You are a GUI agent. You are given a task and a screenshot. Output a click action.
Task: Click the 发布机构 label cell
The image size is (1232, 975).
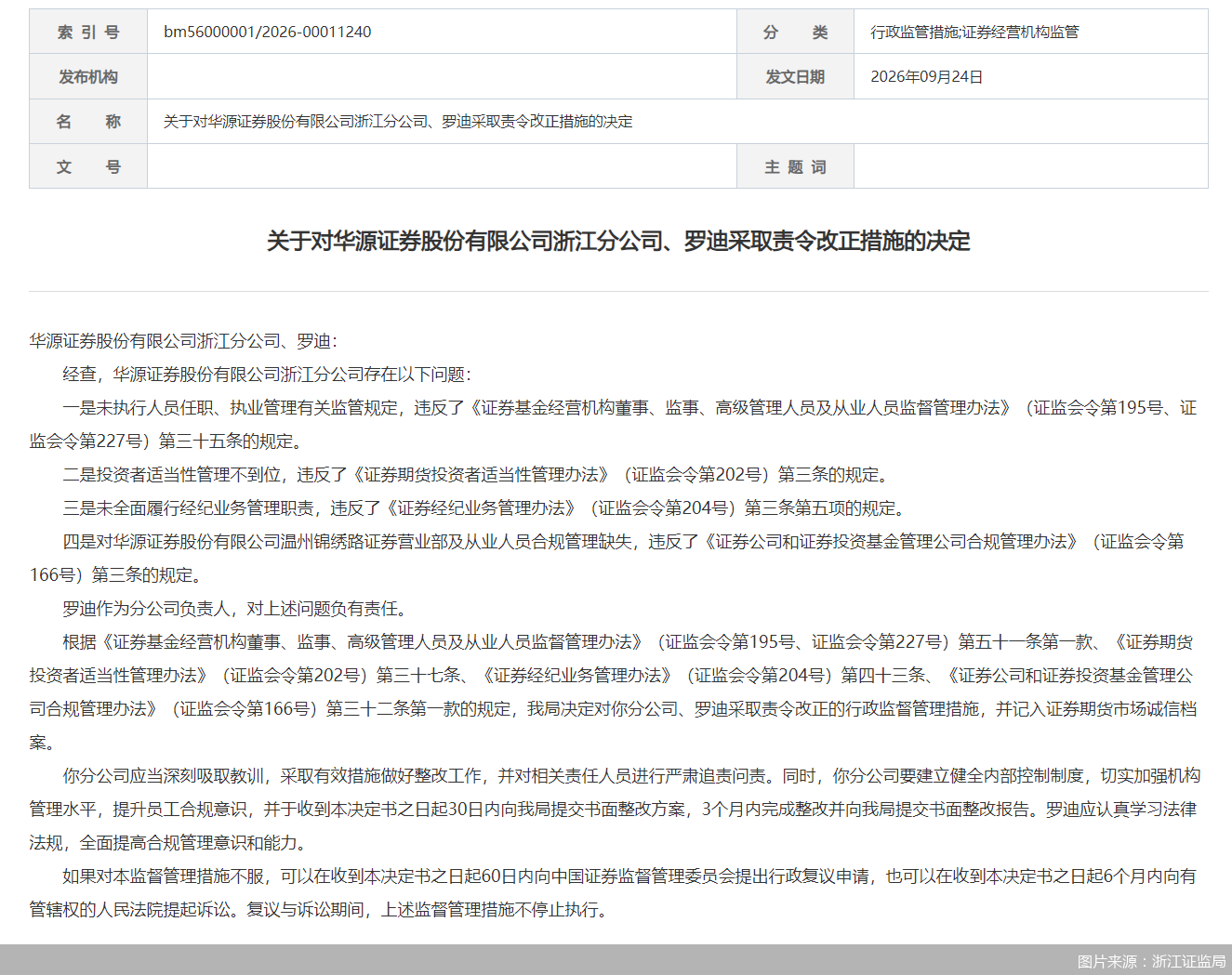pyautogui.click(x=88, y=76)
